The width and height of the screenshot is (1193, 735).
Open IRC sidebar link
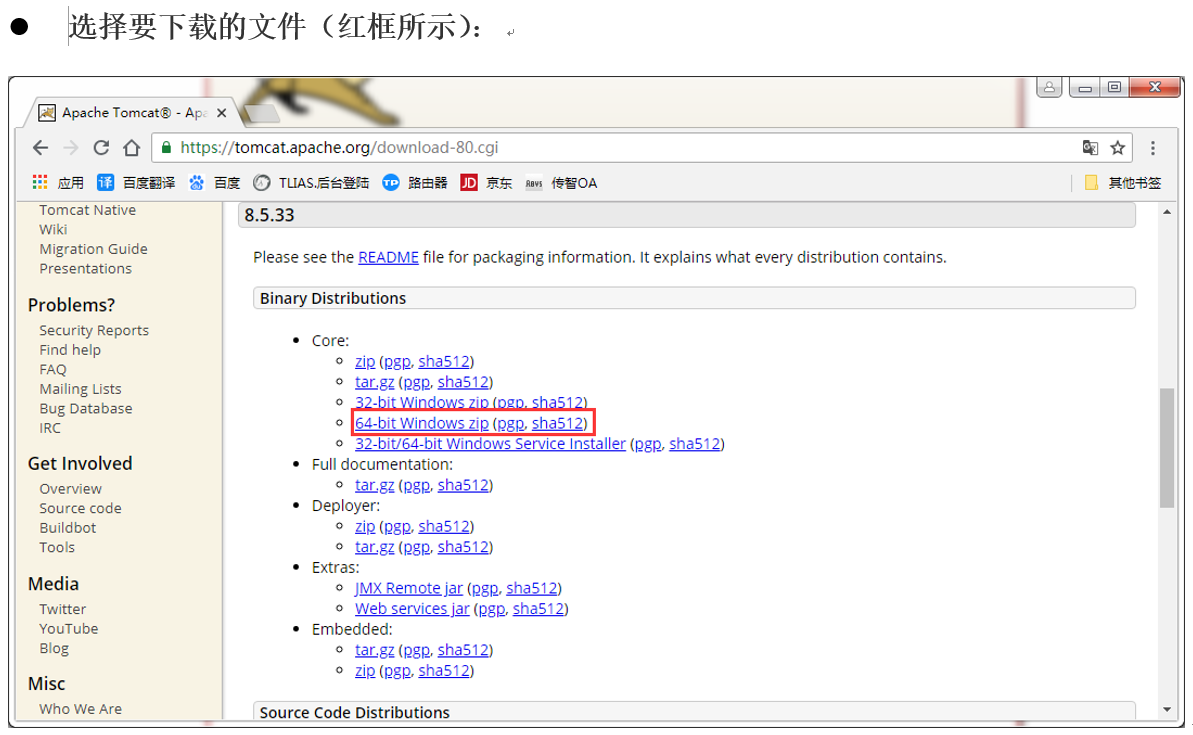click(x=50, y=428)
